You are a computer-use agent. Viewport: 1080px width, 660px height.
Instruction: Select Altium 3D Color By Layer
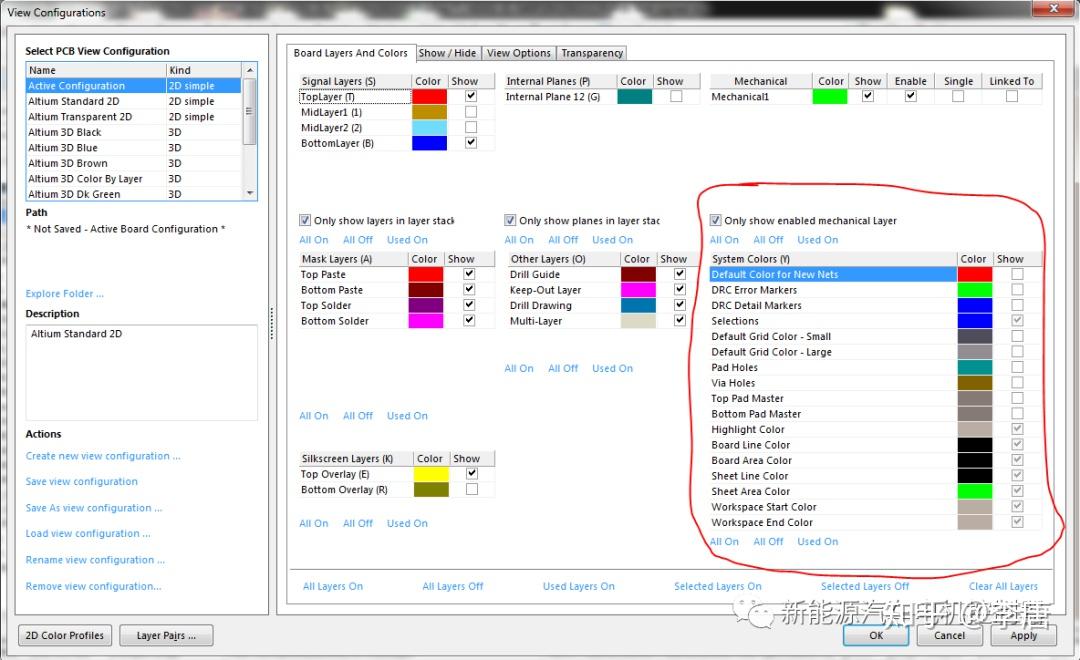click(x=134, y=178)
